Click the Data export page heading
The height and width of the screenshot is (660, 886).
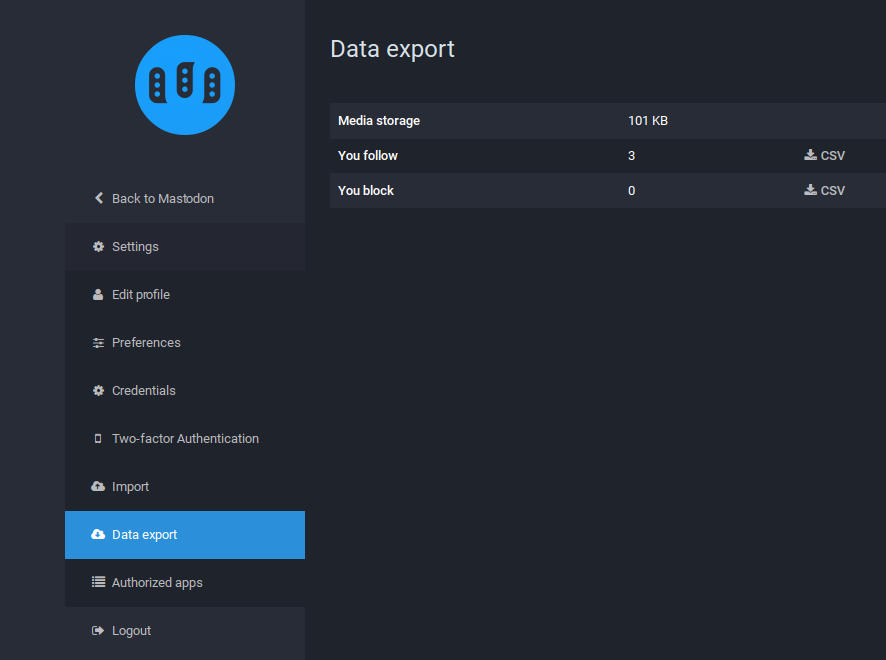coord(393,49)
